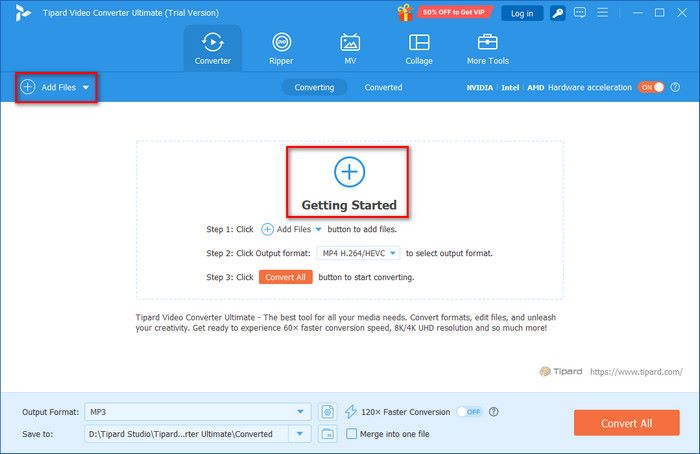Viewport: 700px width, 454px height.
Task: Open the Output Format MP3 dropdown
Action: pyautogui.click(x=301, y=412)
